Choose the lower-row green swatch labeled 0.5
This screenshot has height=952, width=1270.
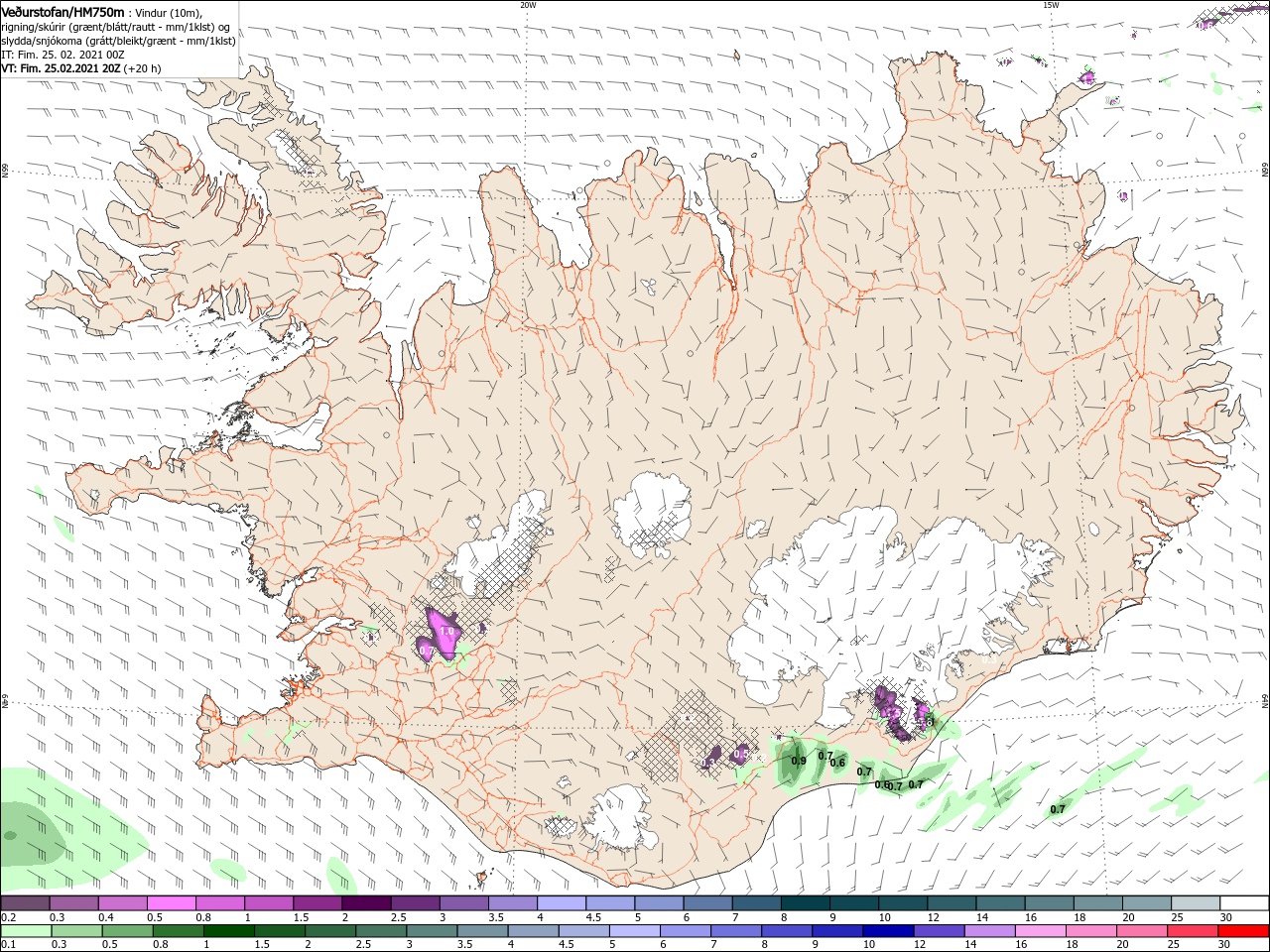127,931
